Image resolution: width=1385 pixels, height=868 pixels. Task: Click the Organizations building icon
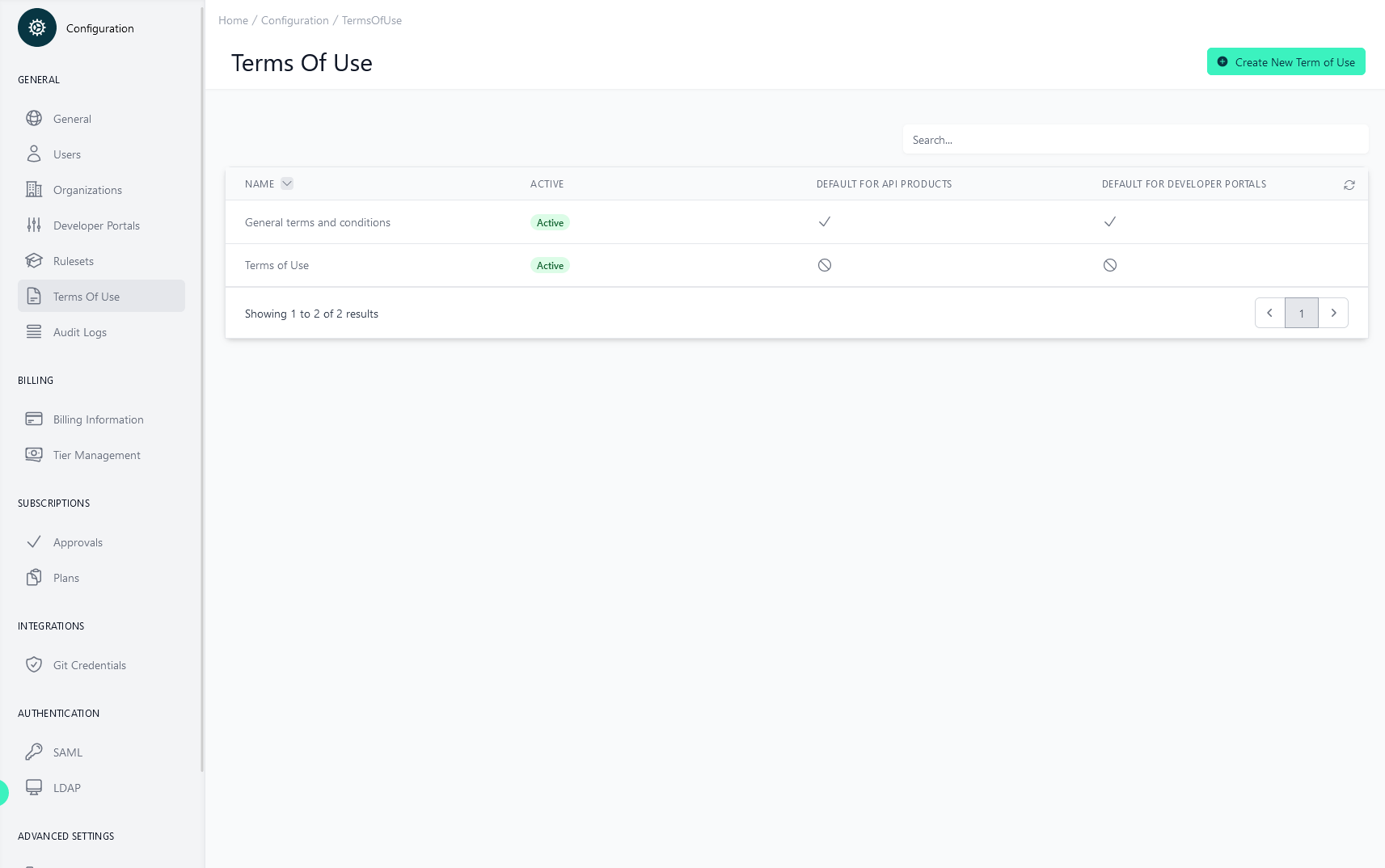click(34, 189)
